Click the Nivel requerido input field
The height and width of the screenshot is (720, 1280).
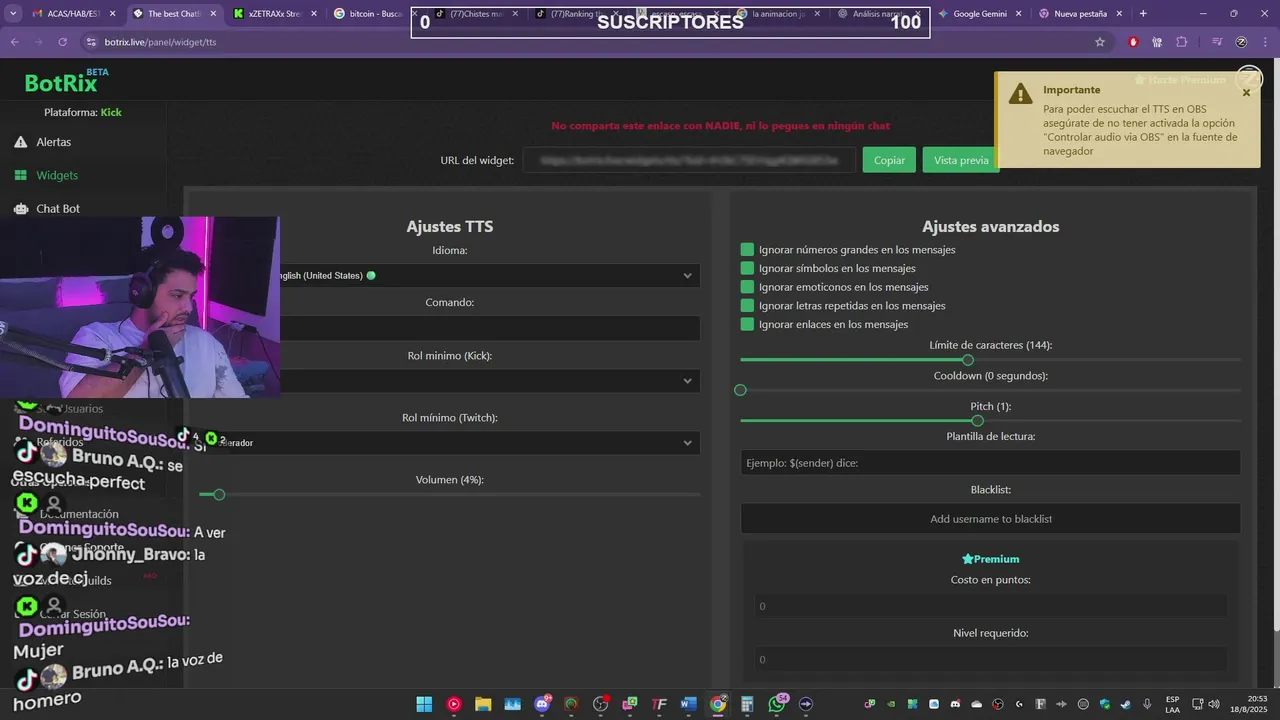point(990,659)
